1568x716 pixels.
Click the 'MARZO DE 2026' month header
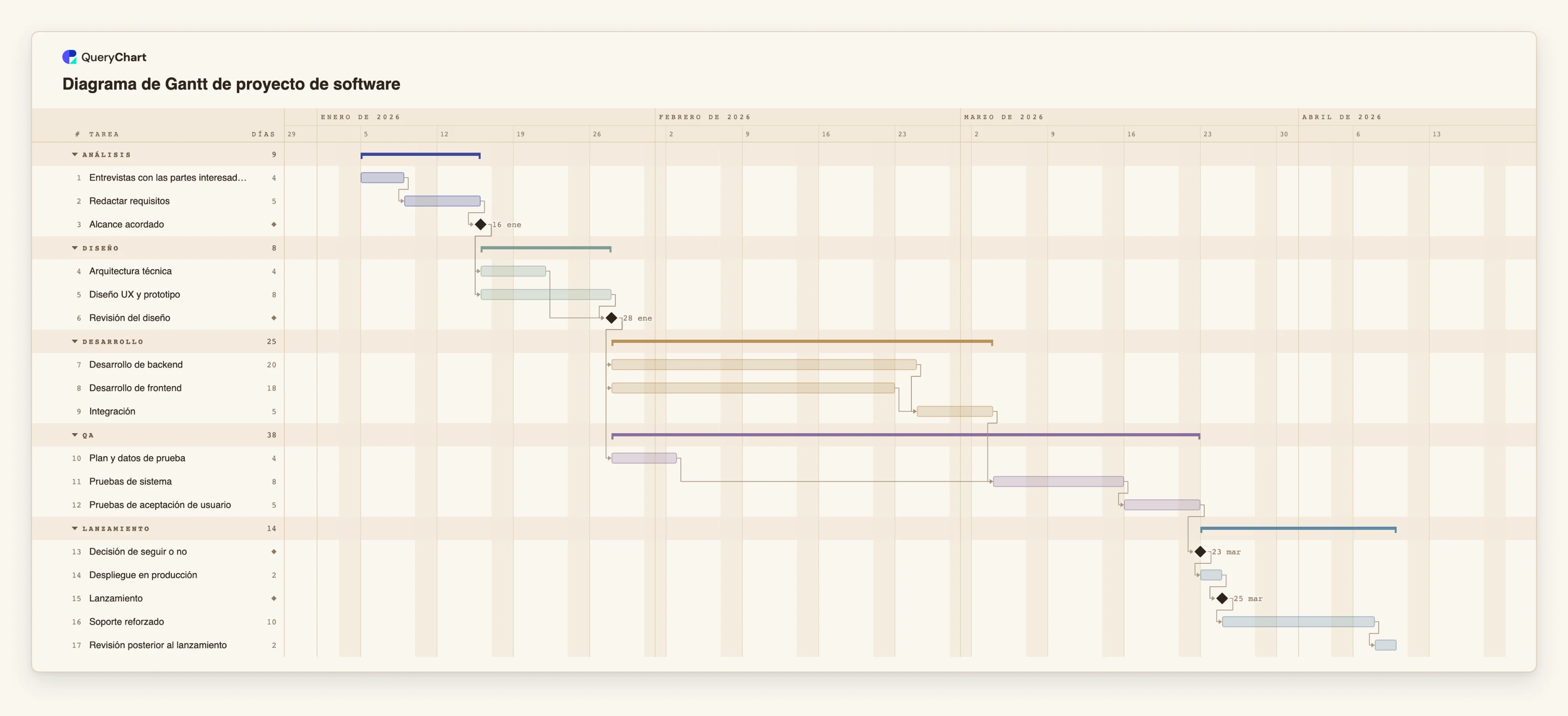click(1004, 117)
